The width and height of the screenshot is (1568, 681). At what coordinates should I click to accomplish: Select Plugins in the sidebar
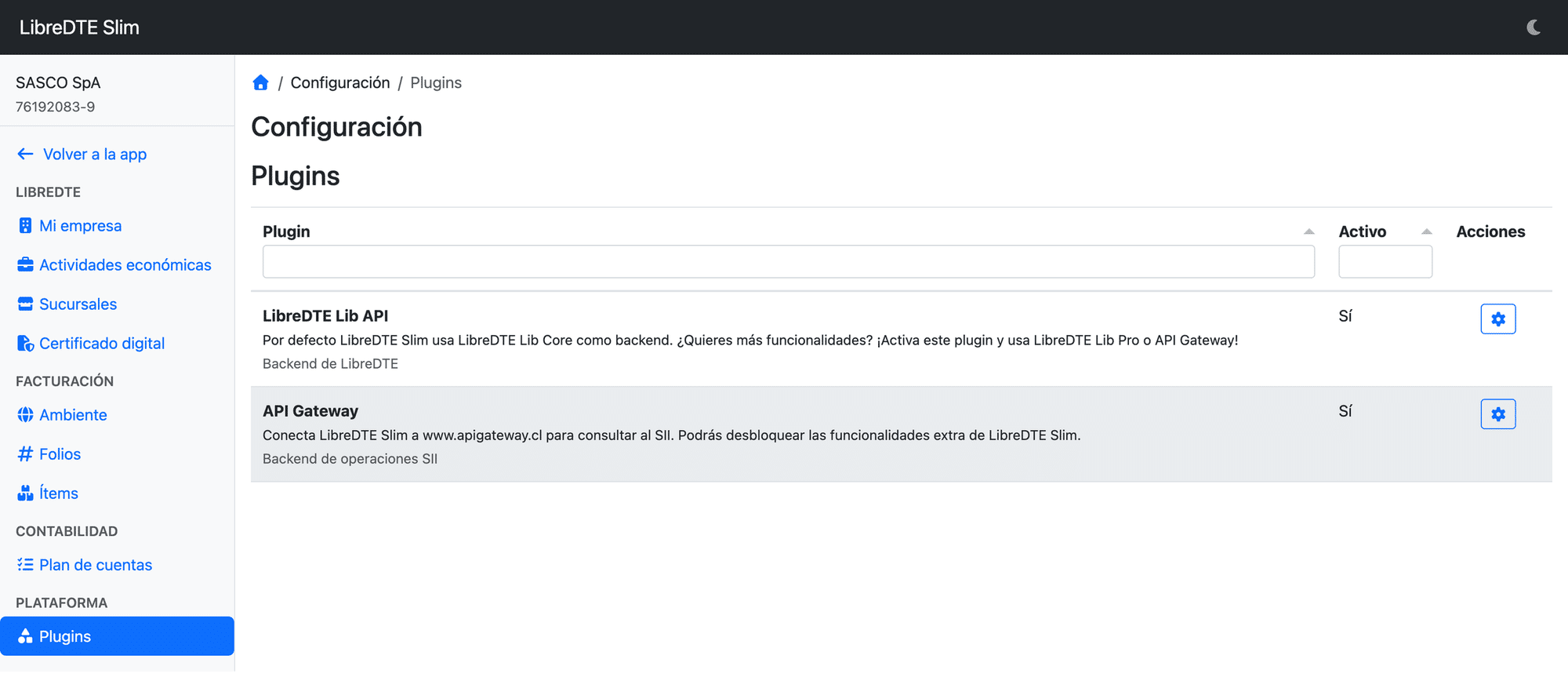(118, 636)
